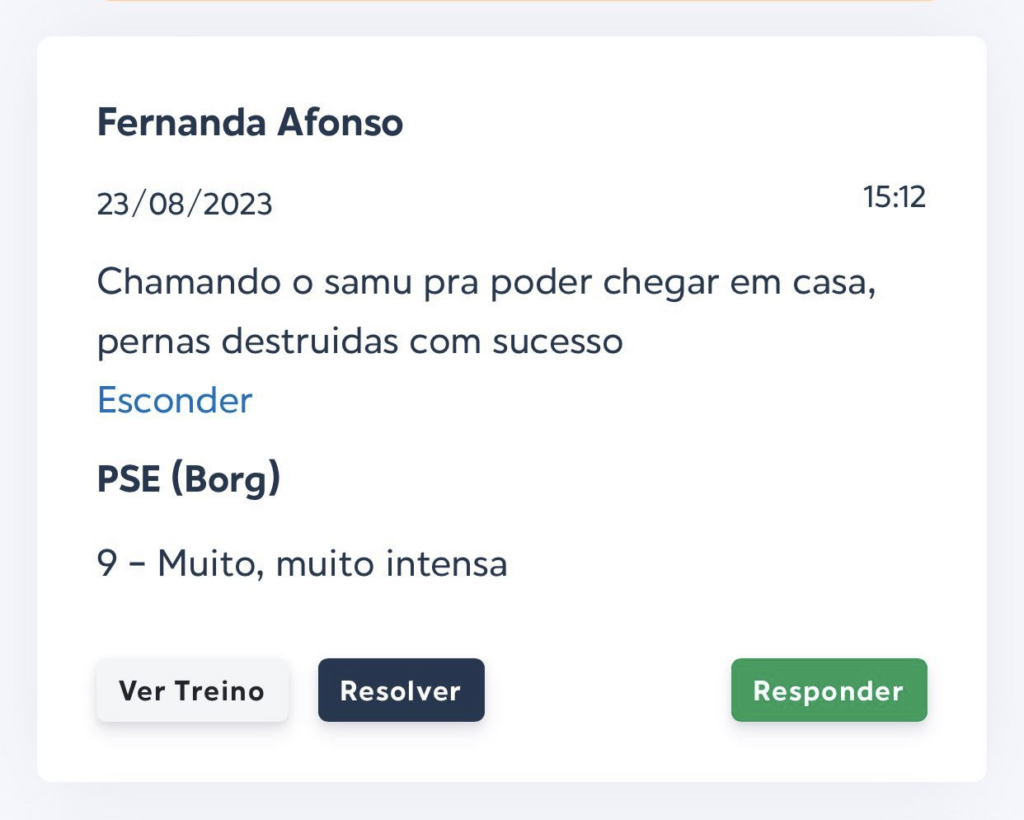This screenshot has width=1024, height=820.
Task: Select the PSE (Borg) heading
Action: (188, 480)
